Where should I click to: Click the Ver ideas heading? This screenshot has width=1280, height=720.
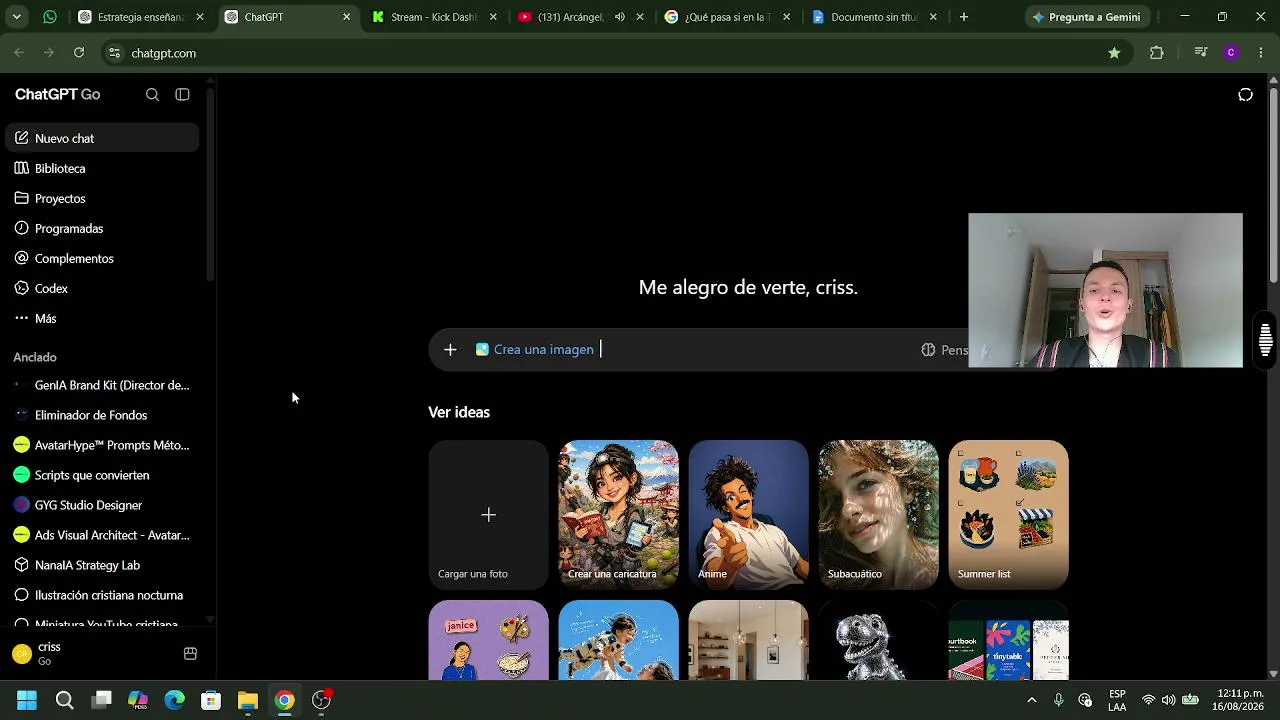point(459,412)
